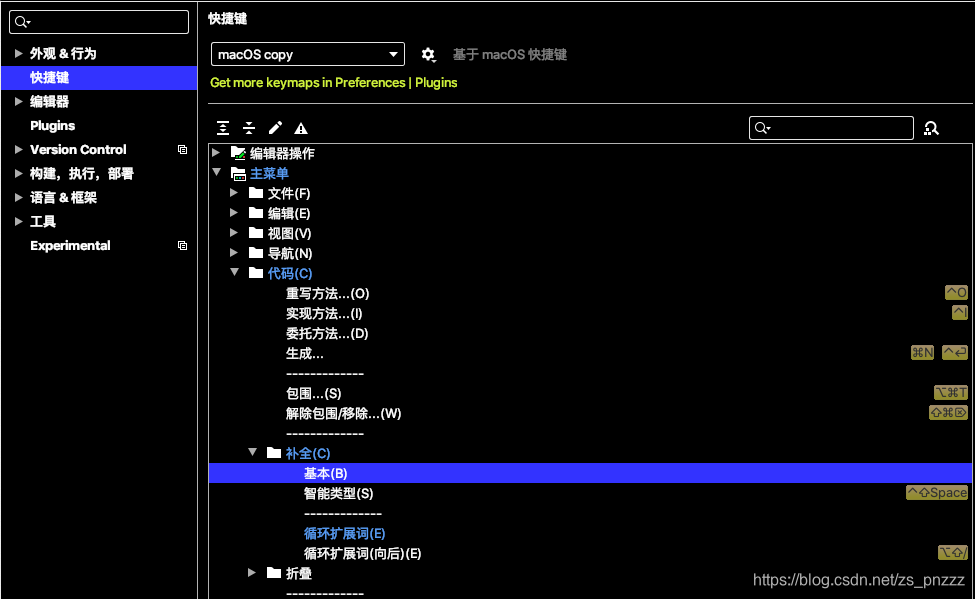Image resolution: width=975 pixels, height=599 pixels.
Task: Expand 外观 & 行为 settings section
Action: [19, 53]
